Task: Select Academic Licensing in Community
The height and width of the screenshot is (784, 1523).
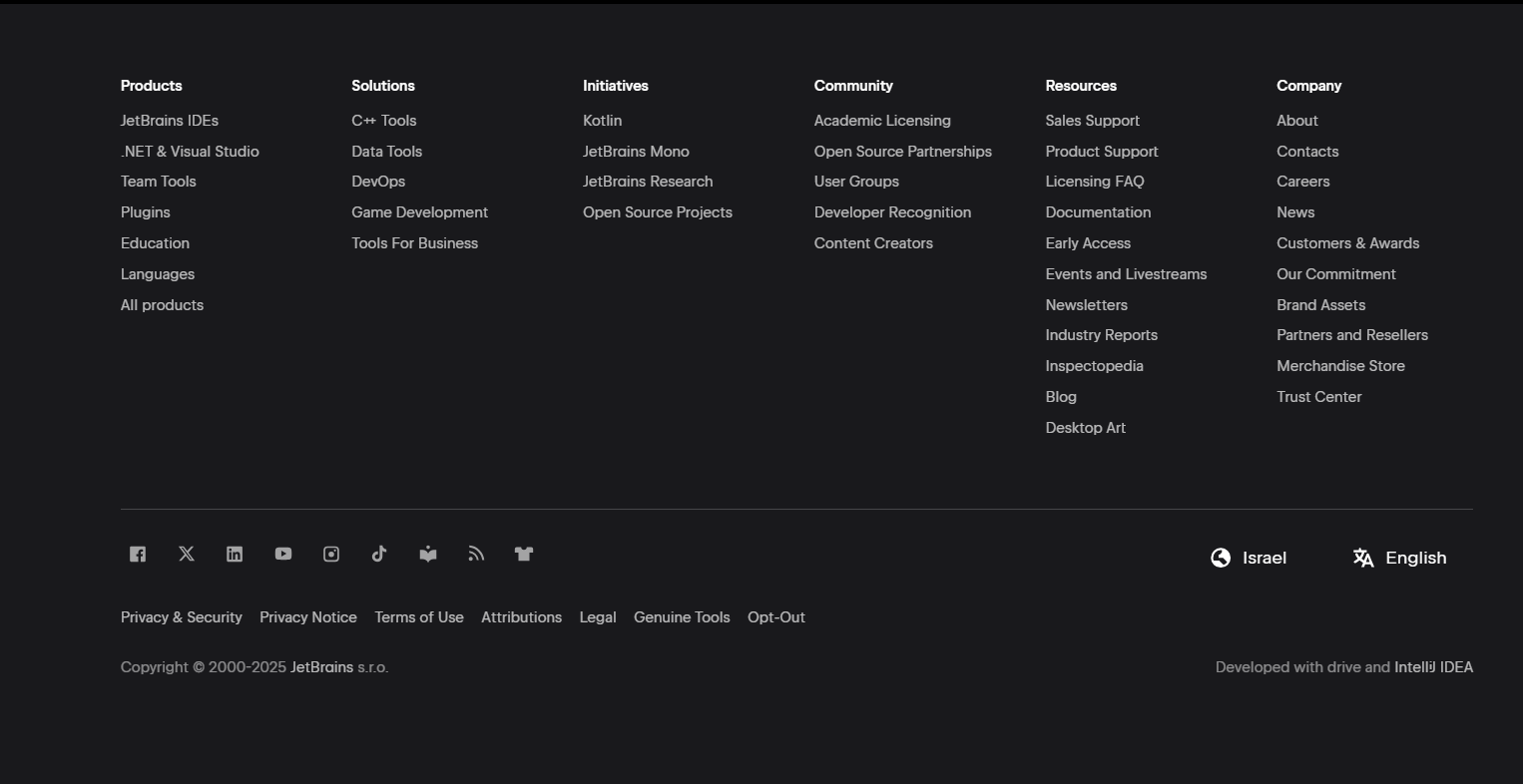Action: coord(882,121)
